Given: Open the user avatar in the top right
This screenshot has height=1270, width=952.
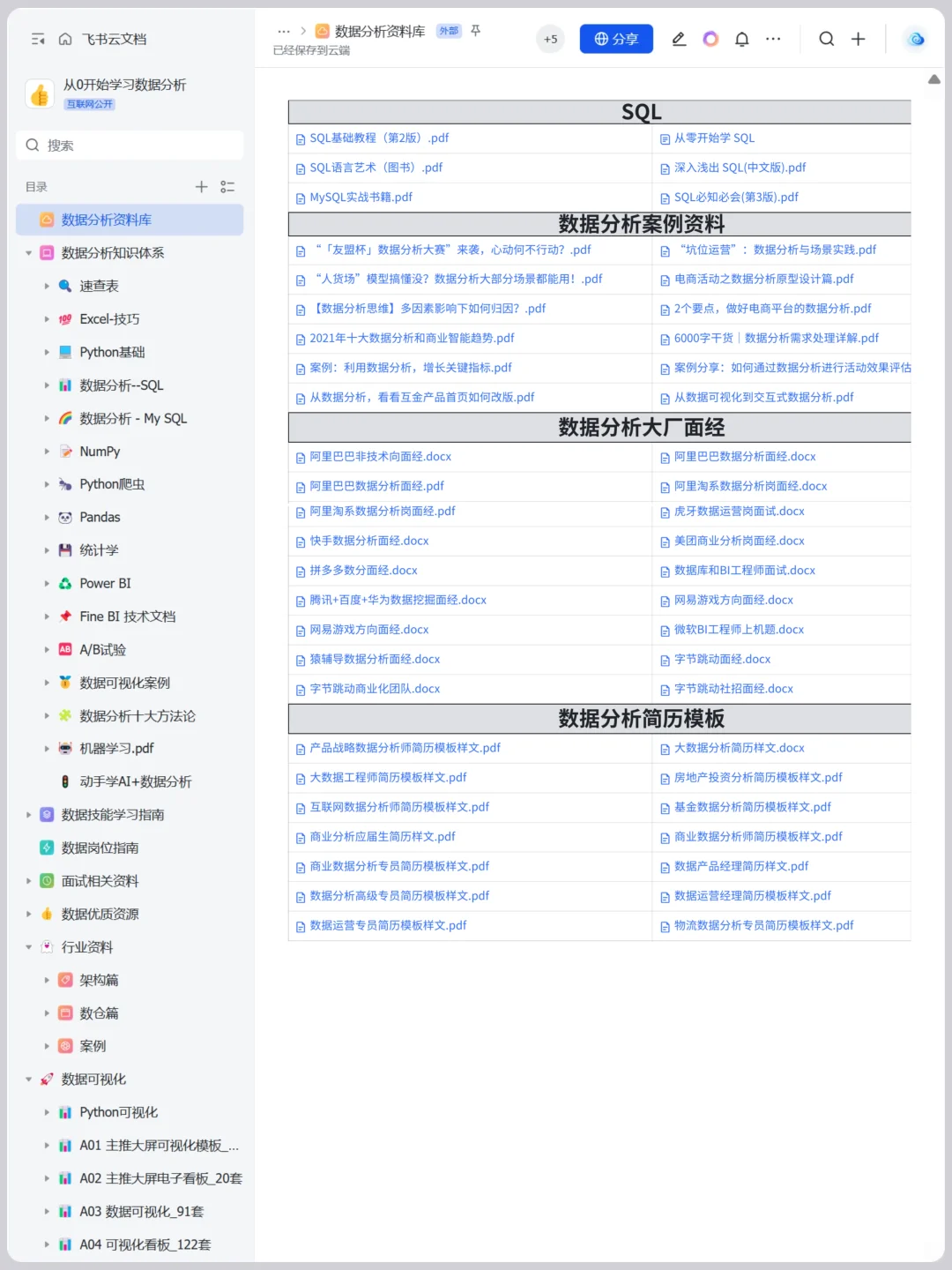Looking at the screenshot, I should (x=916, y=39).
